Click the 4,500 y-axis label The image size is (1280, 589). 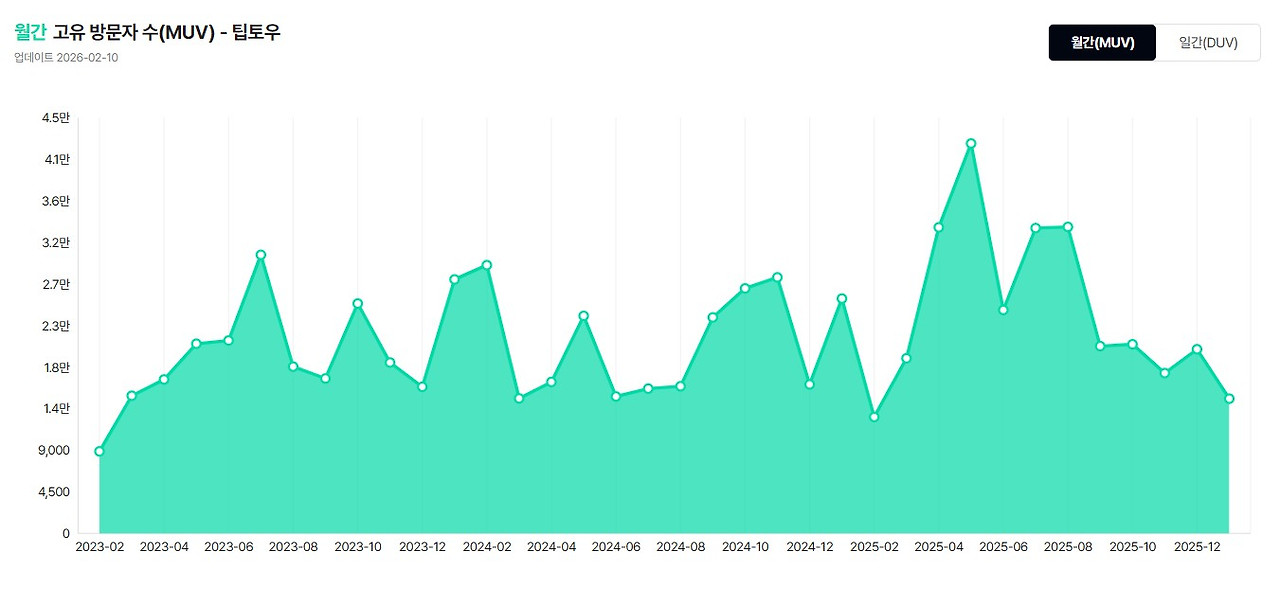coord(54,492)
